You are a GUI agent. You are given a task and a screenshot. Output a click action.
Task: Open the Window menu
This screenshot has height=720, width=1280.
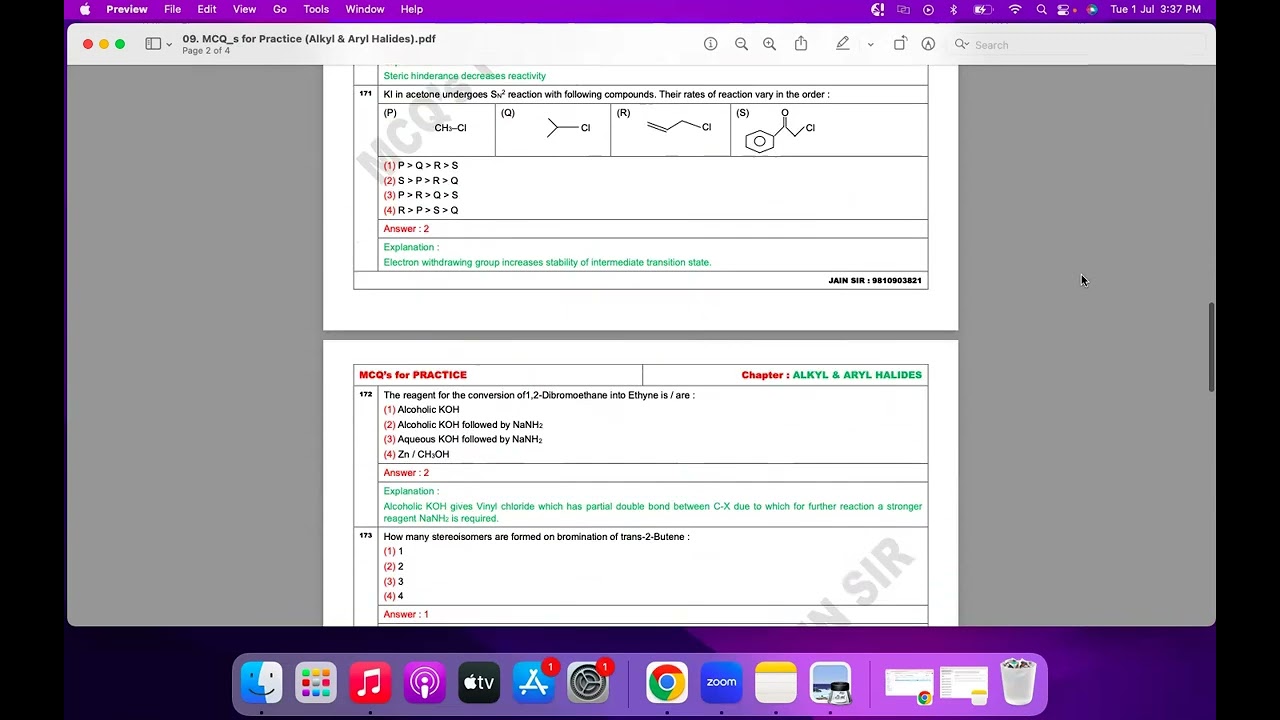[365, 9]
